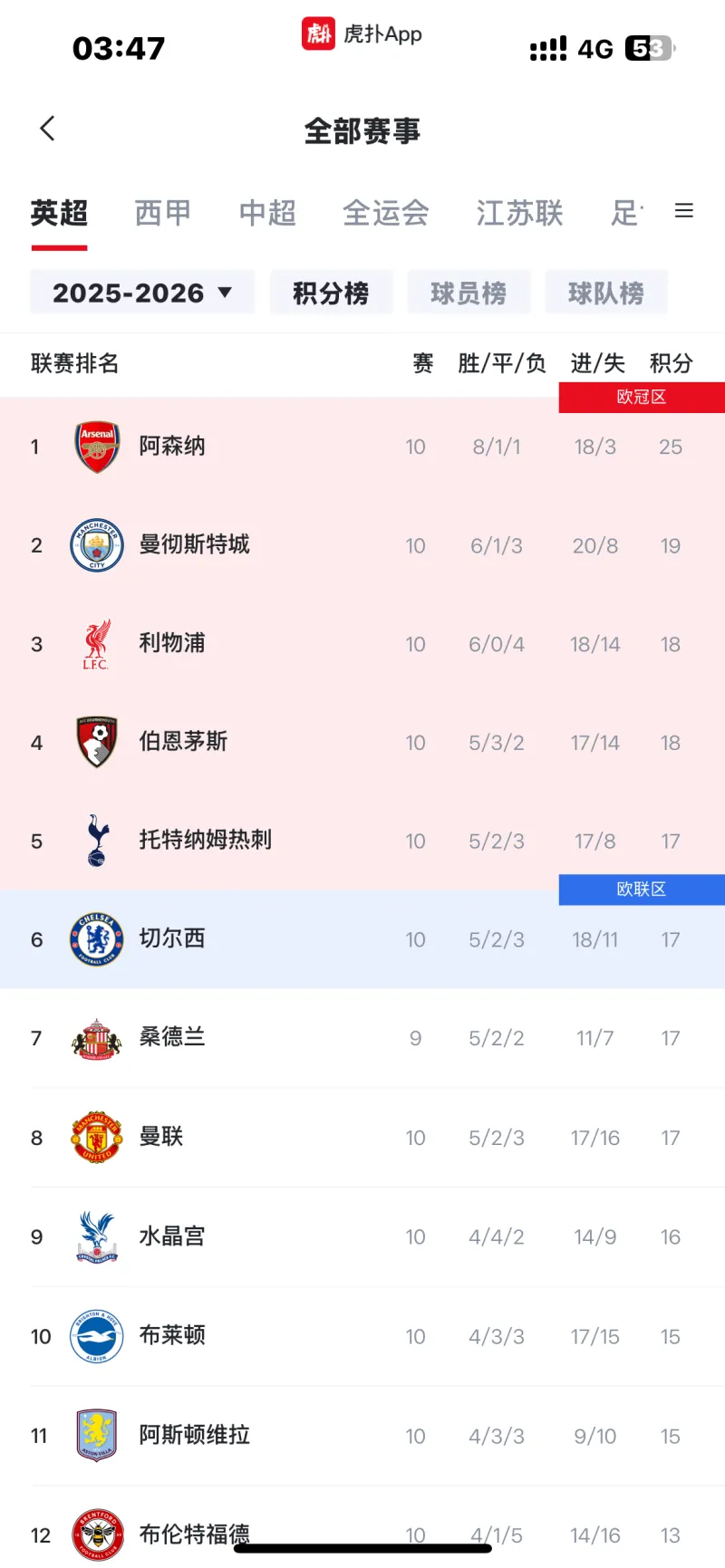Switch to the 西甲 league tab
725x1568 pixels.
click(163, 213)
